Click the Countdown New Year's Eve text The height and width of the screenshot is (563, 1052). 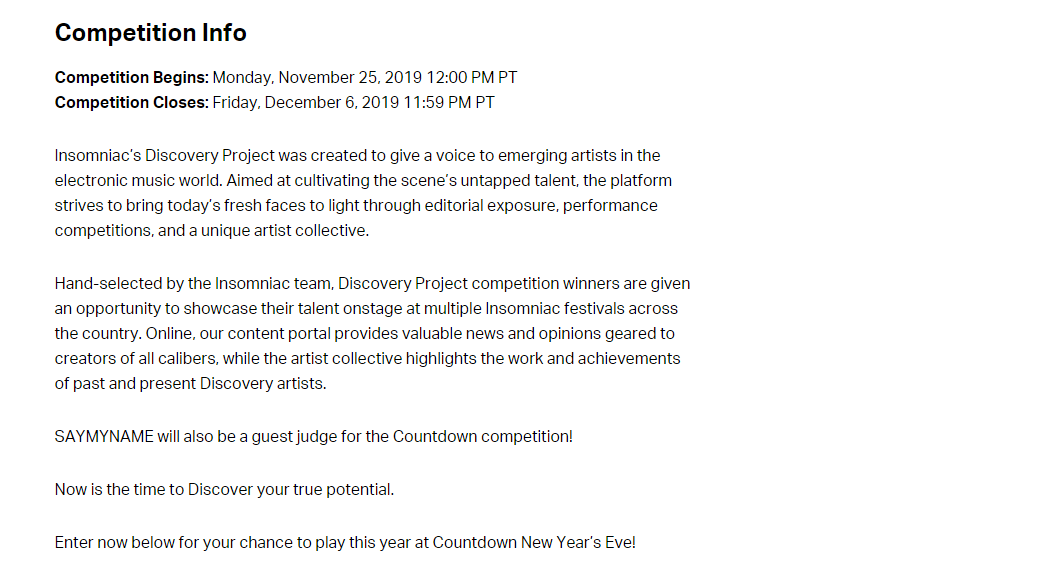[534, 543]
